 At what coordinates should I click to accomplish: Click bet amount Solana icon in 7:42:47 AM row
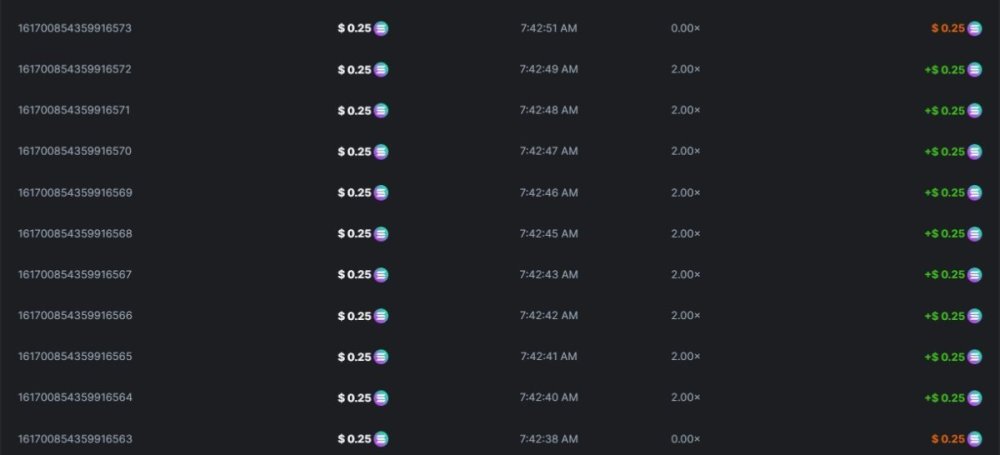coord(381,152)
